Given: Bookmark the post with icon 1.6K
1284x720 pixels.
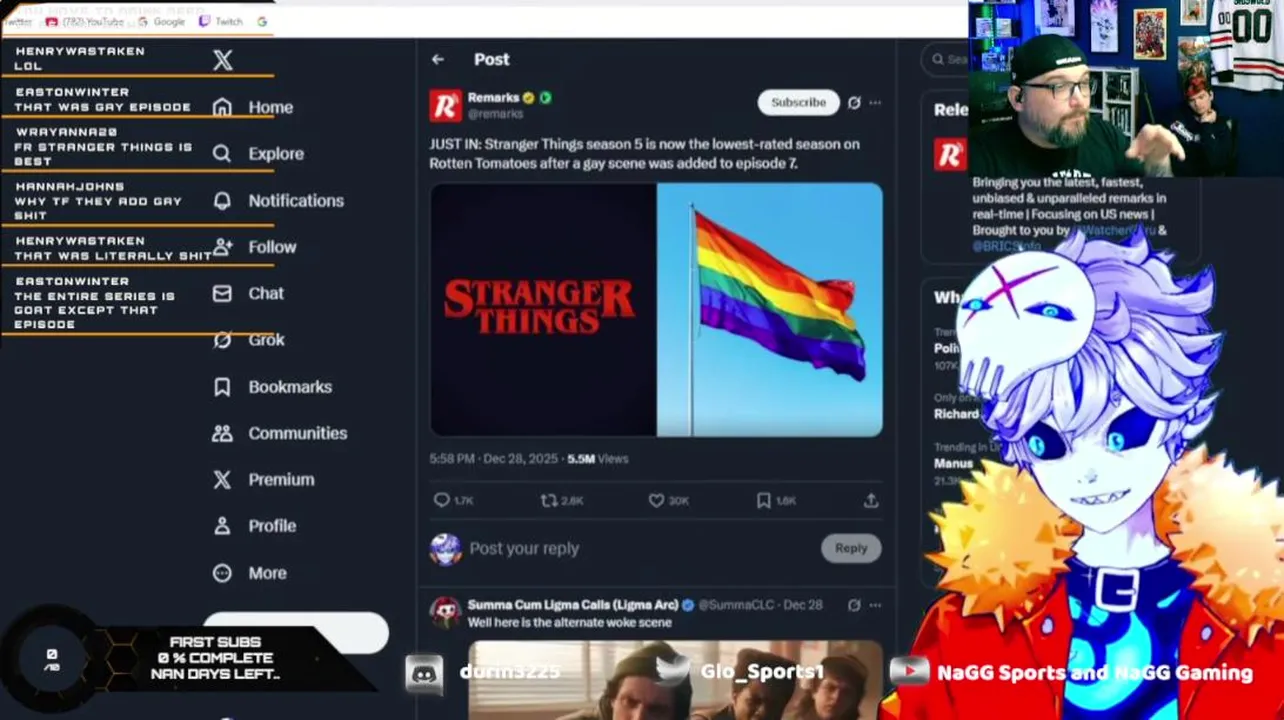Looking at the screenshot, I should click(x=763, y=500).
